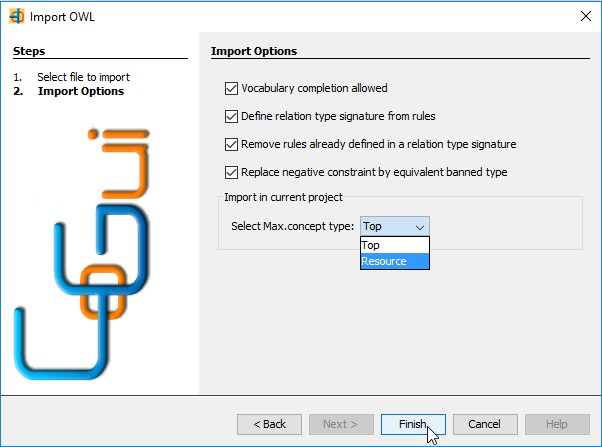
Task: Select step 2 Import Options in Steps
Action: (x=81, y=91)
